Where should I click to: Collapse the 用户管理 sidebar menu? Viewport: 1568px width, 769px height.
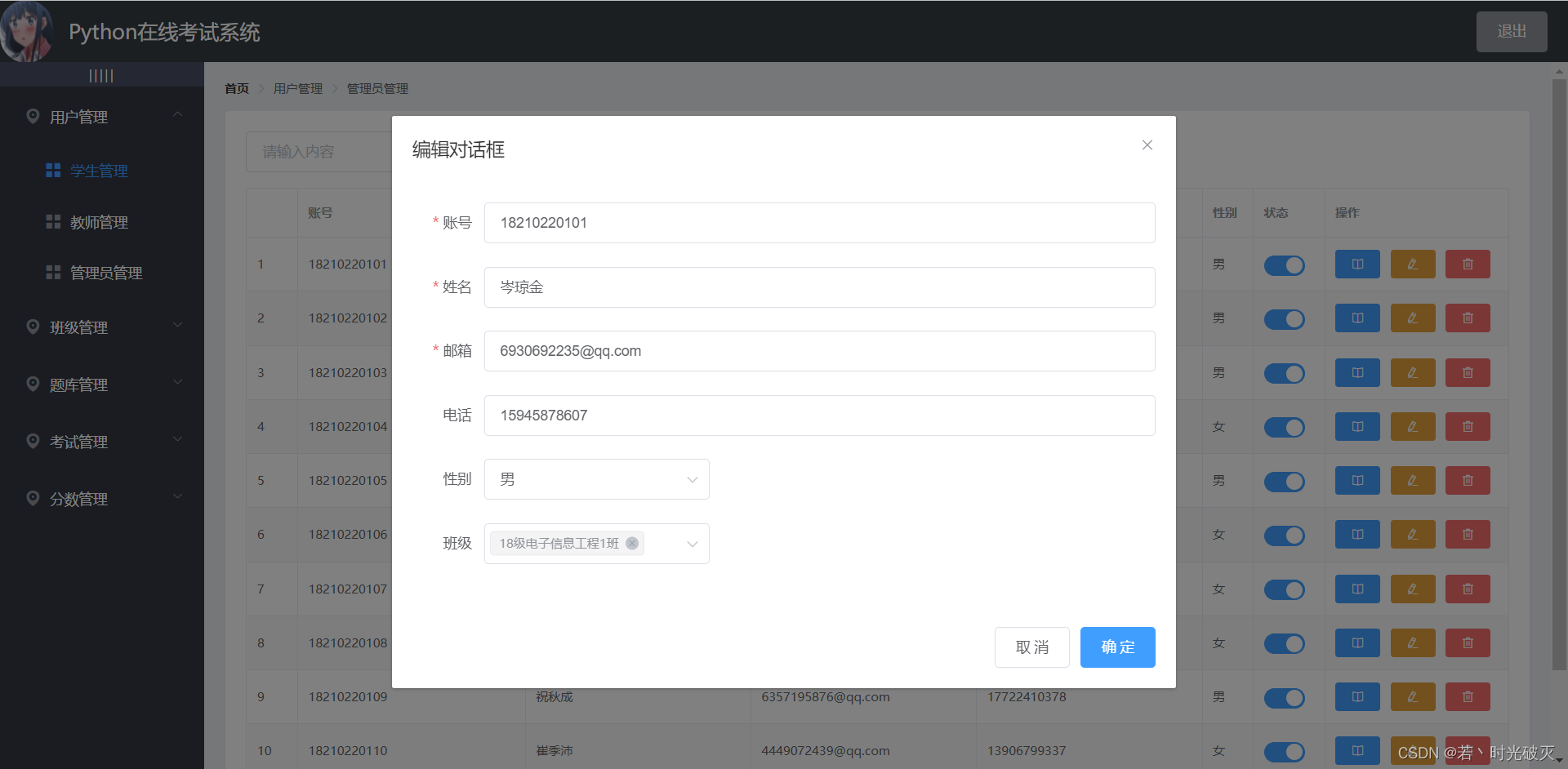102,117
